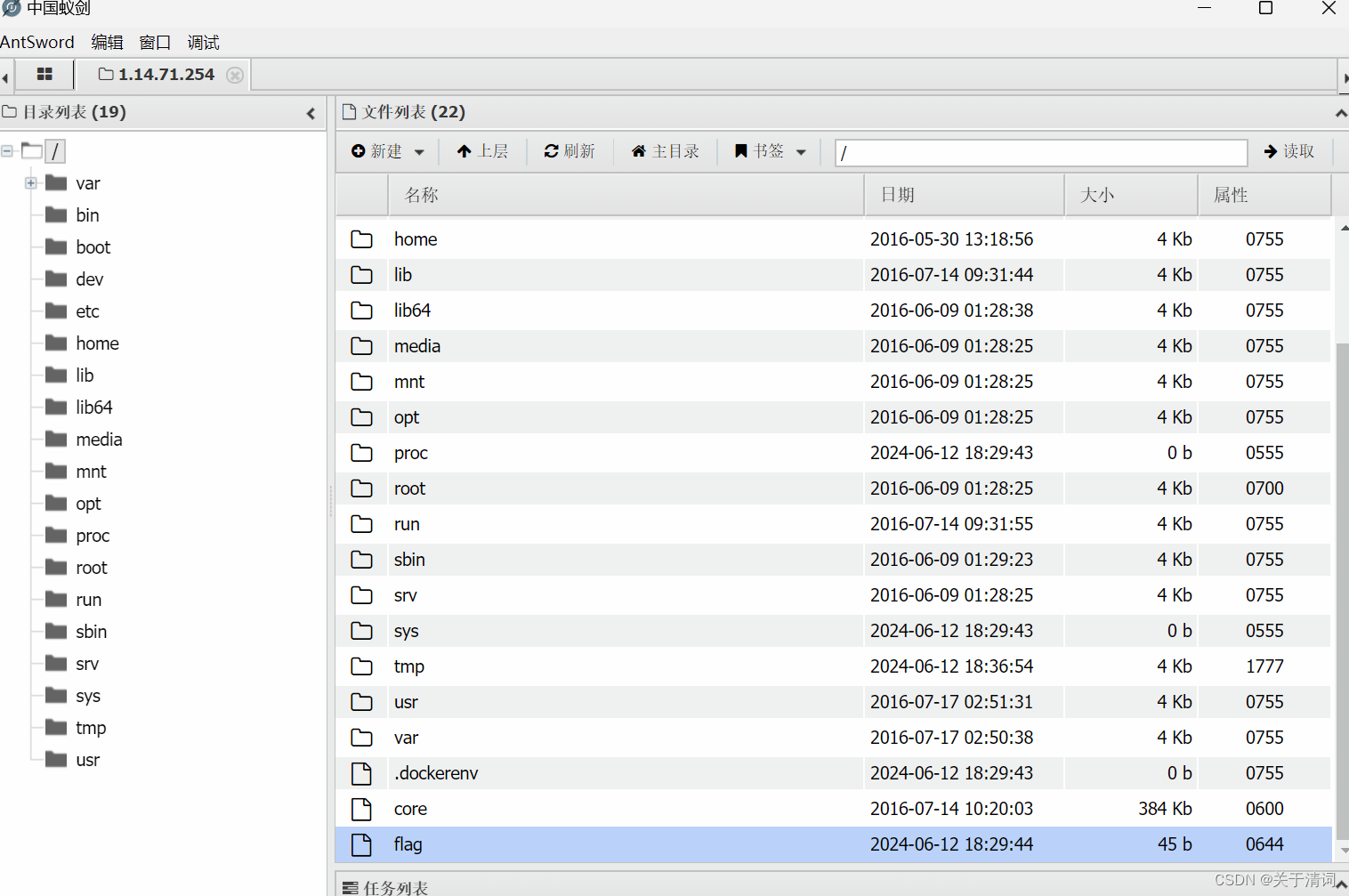The image size is (1349, 896).
Task: Select the sys row in file list
Action: [x=834, y=631]
